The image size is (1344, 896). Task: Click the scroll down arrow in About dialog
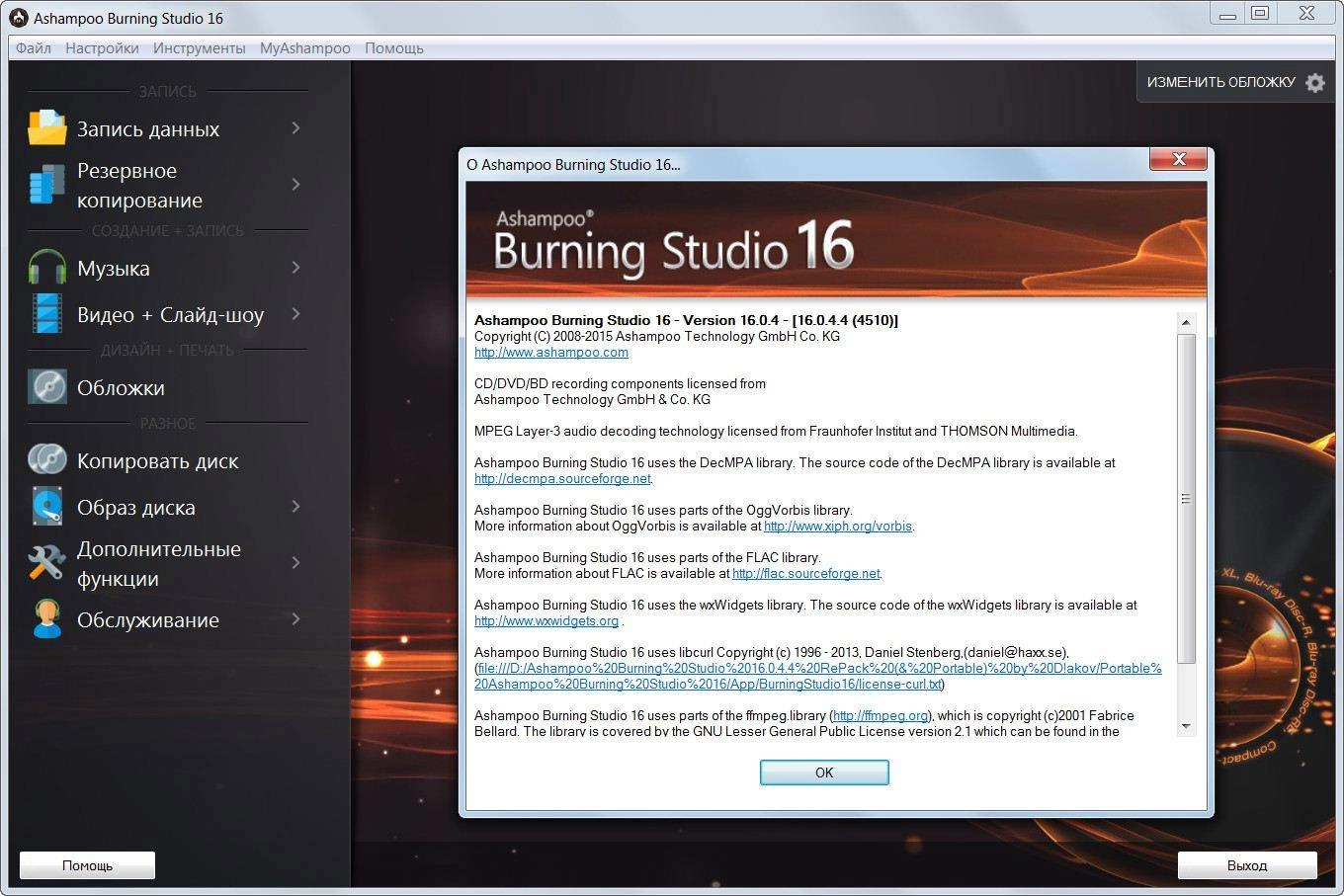(x=1186, y=726)
